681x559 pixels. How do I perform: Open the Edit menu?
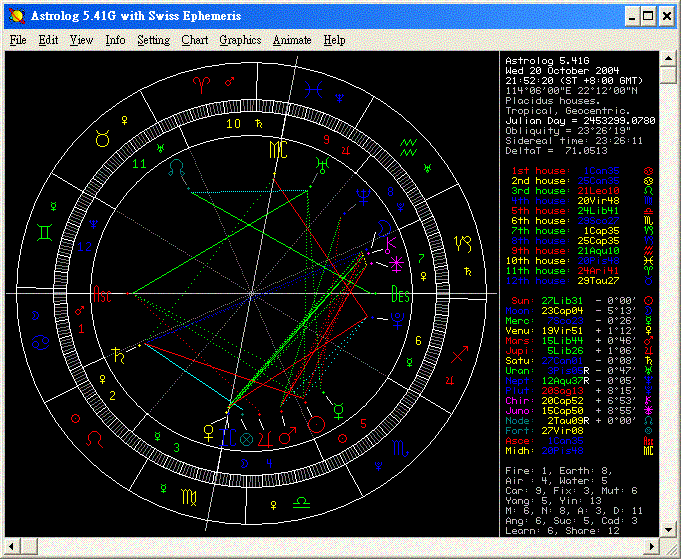(x=48, y=40)
